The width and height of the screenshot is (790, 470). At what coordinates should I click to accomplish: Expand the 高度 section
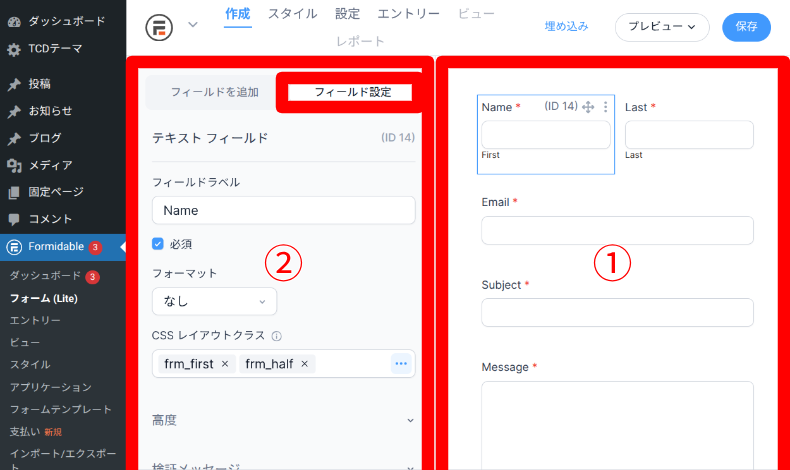coord(284,420)
